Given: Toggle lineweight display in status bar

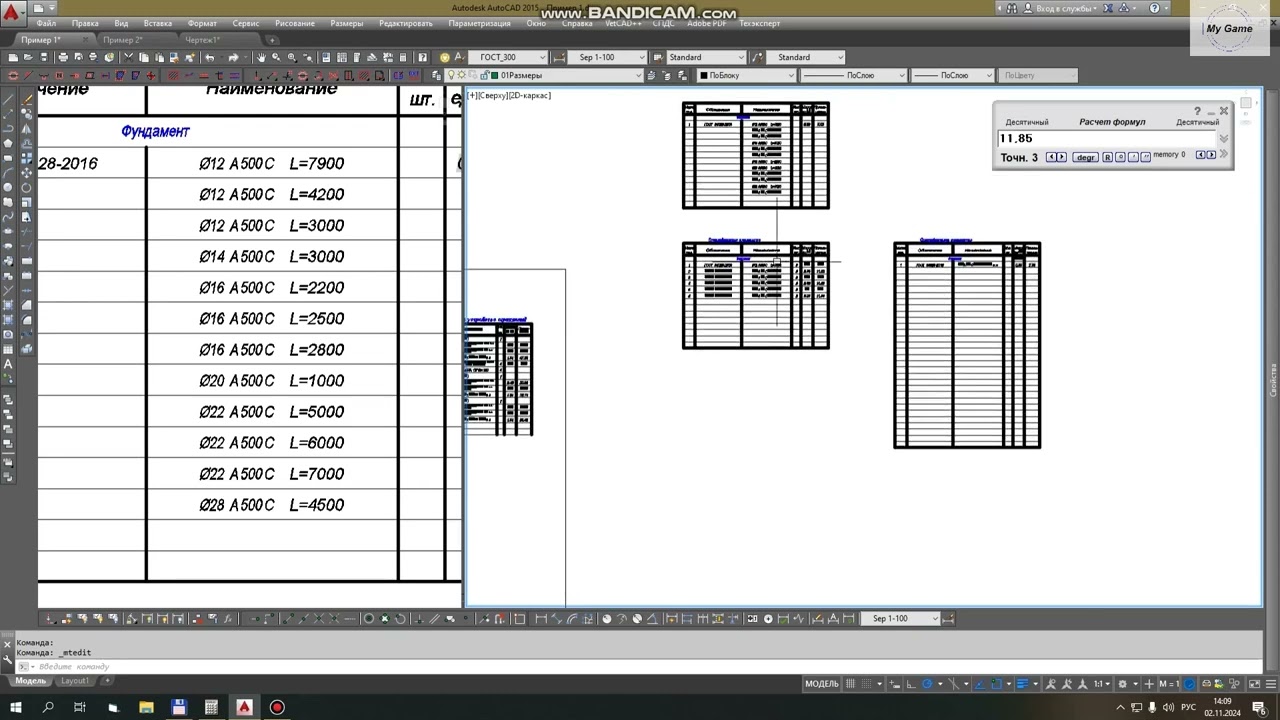Looking at the screenshot, I should [x=1022, y=684].
